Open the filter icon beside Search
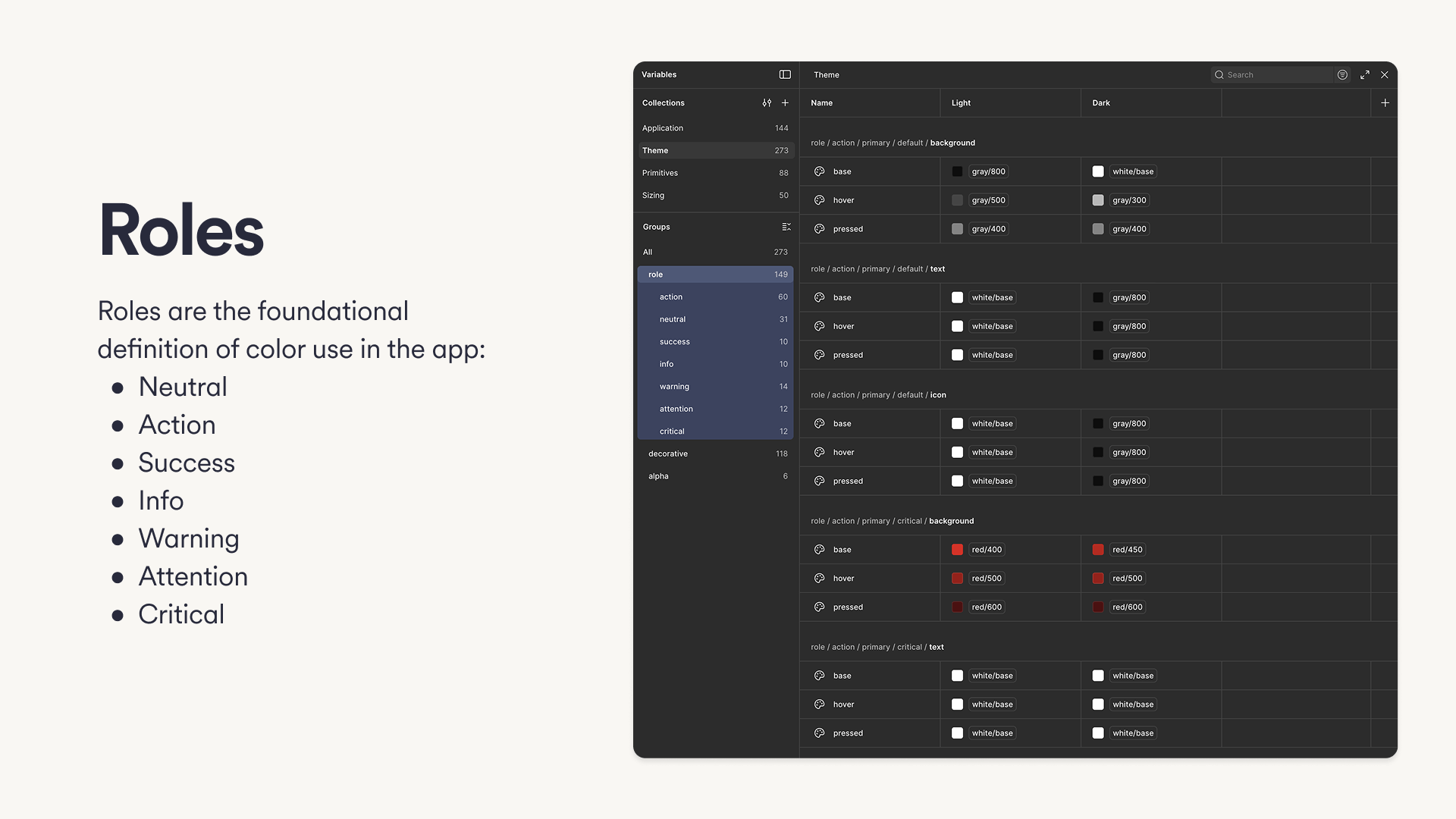This screenshot has width=1456, height=819. pos(1342,74)
